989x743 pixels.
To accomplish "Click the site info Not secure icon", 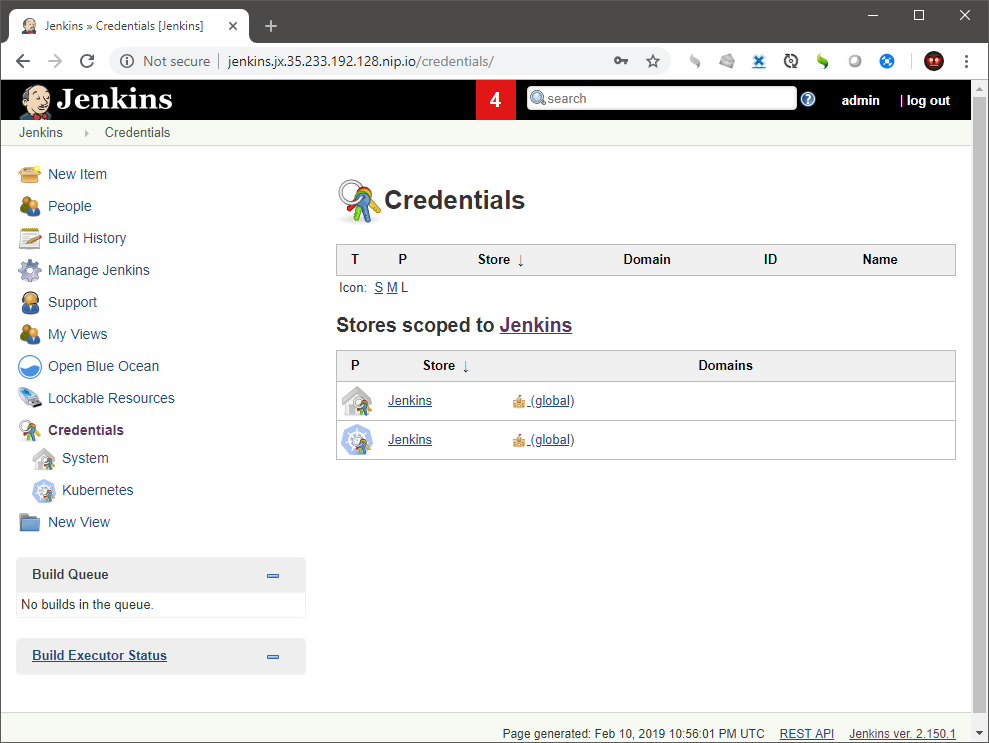I will pyautogui.click(x=127, y=61).
